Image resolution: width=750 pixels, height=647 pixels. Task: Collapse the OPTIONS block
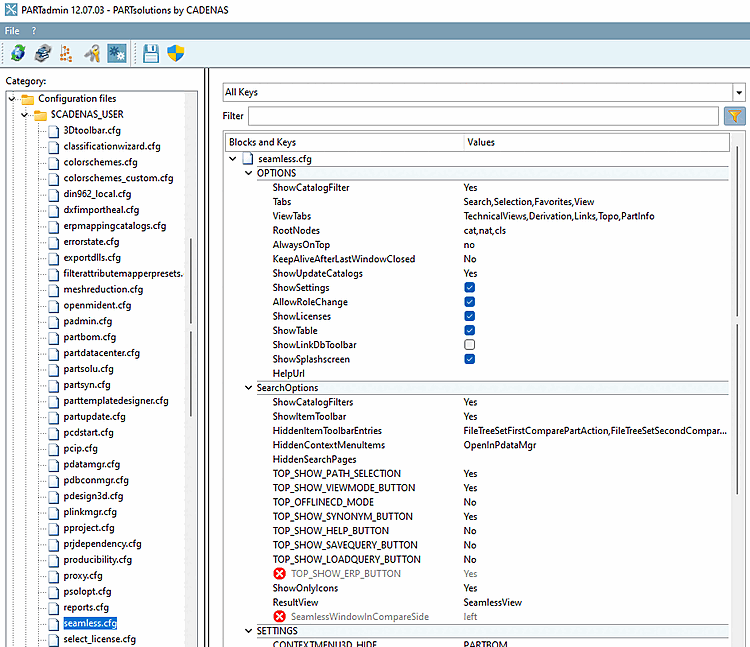point(249,173)
